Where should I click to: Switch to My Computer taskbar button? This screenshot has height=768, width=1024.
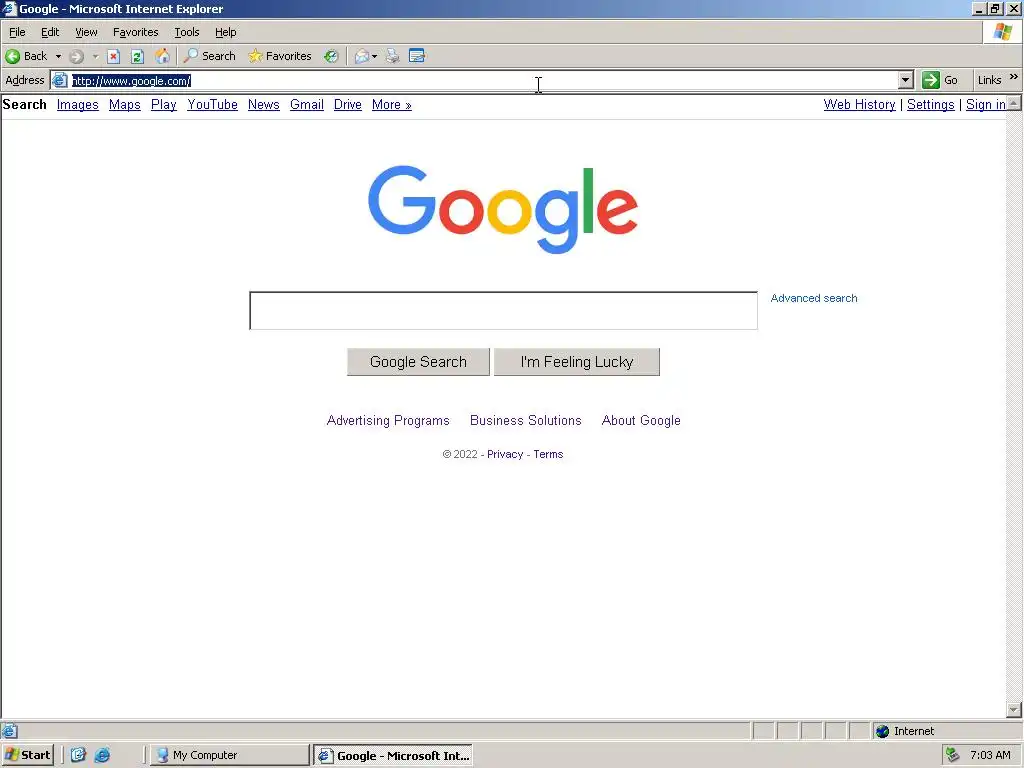click(229, 755)
